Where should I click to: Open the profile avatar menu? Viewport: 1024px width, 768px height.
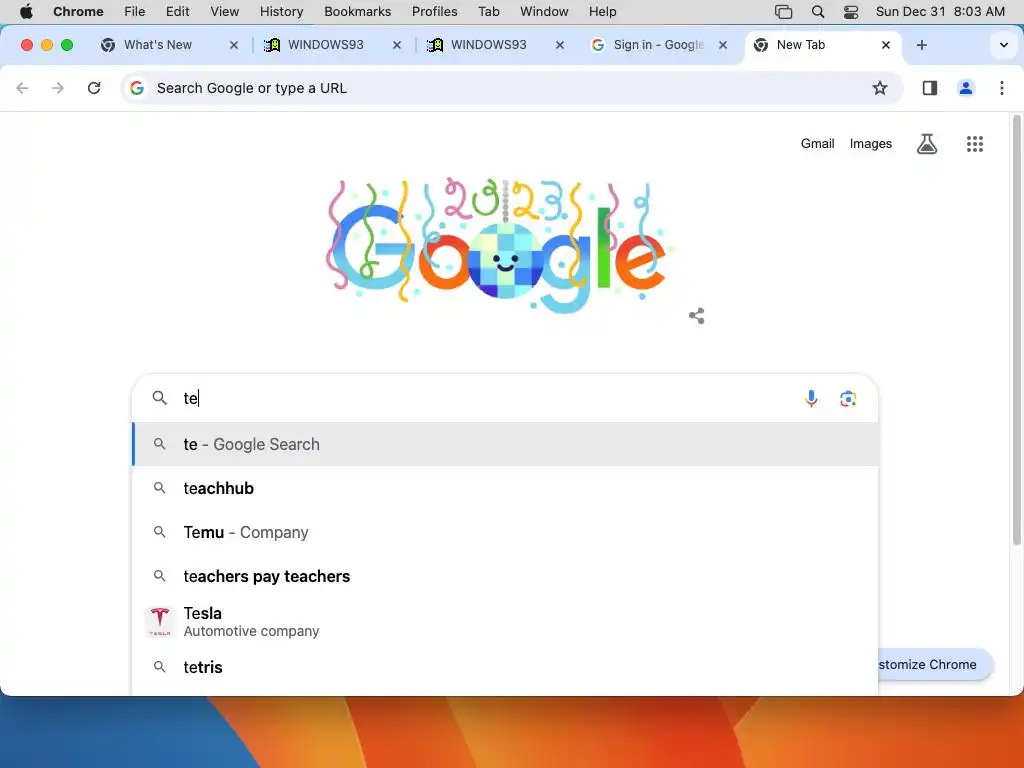point(966,88)
